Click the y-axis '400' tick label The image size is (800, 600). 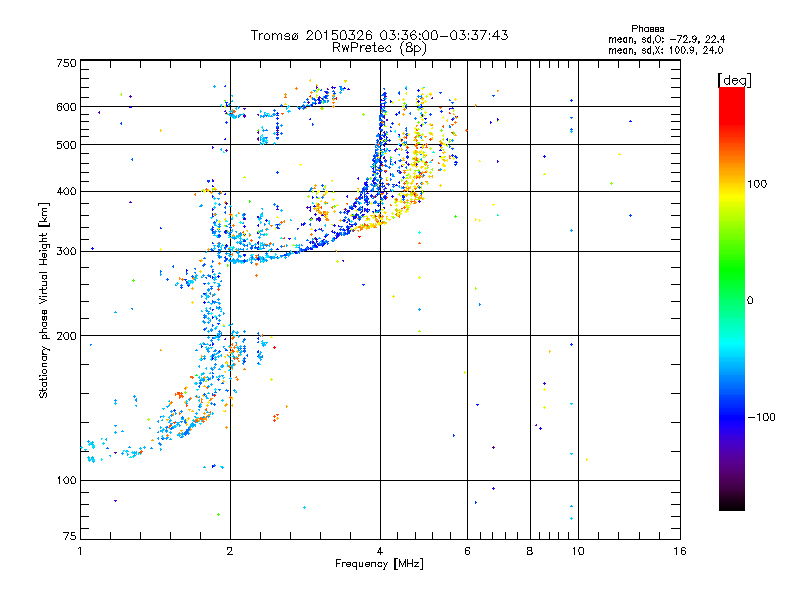click(x=66, y=191)
